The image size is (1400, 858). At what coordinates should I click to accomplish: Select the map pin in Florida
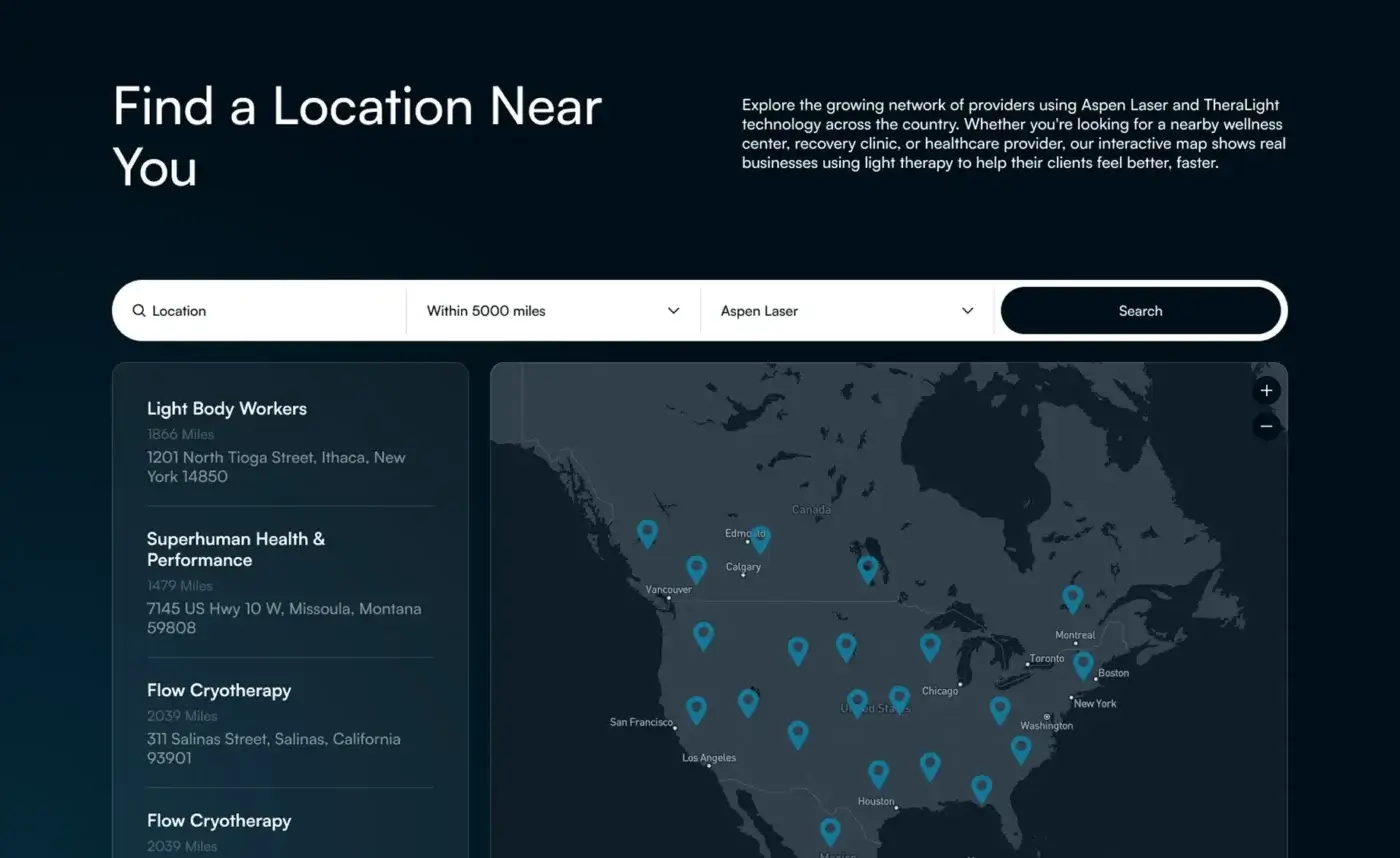[x=981, y=788]
